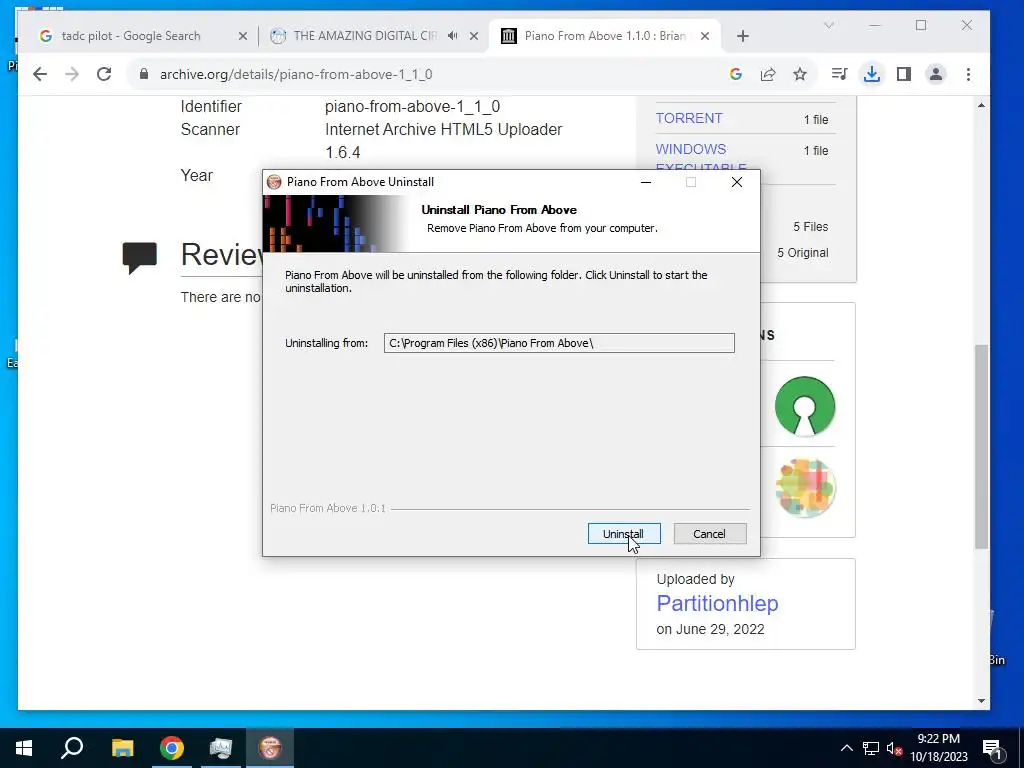Click the address bar URL
This screenshot has height=768, width=1024.
296,74
